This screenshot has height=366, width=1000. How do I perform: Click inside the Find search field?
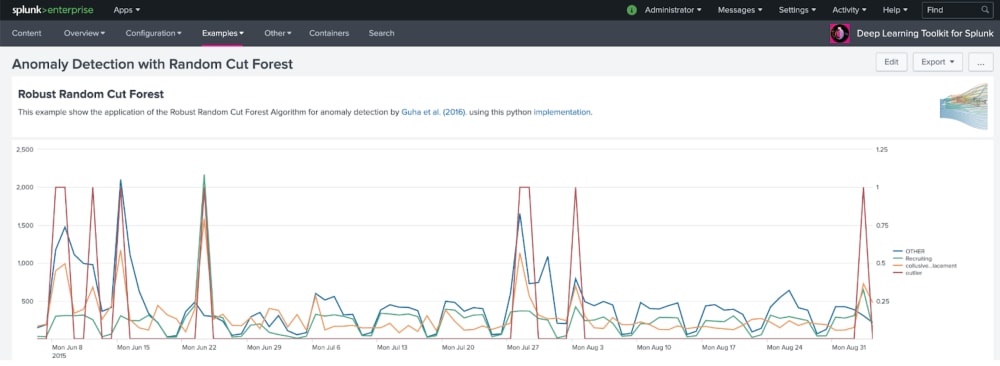950,10
